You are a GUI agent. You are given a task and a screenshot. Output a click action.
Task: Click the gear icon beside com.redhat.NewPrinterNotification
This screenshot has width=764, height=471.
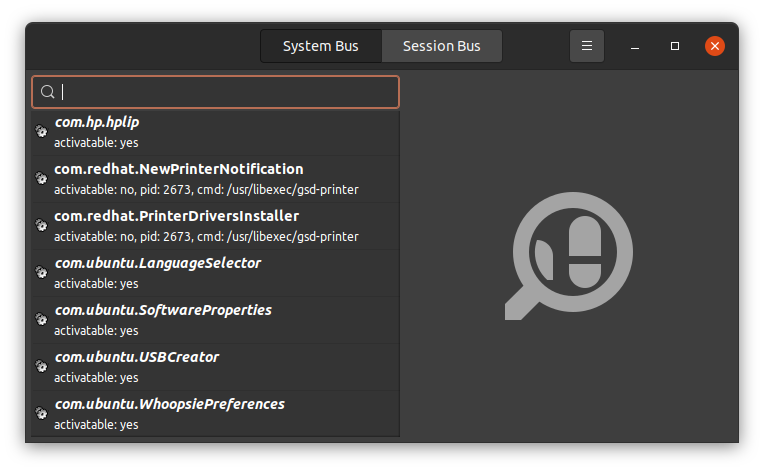[x=41, y=178]
